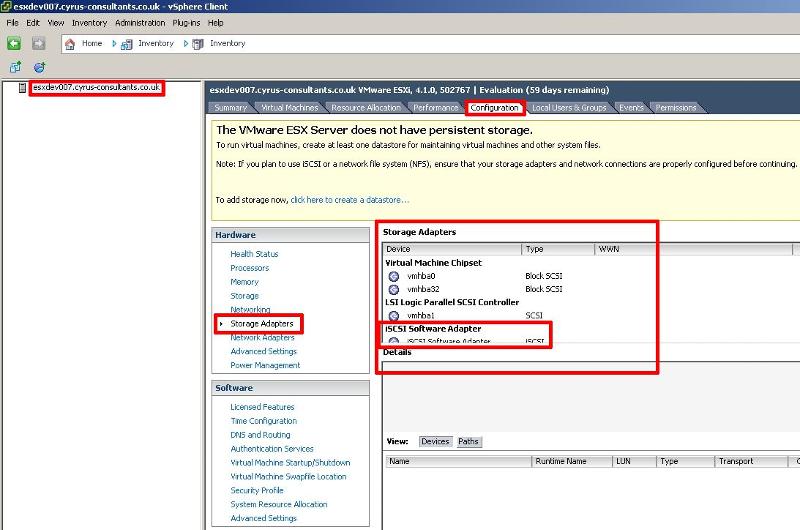The image size is (800, 530).
Task: Open the File menu
Action: (x=12, y=23)
